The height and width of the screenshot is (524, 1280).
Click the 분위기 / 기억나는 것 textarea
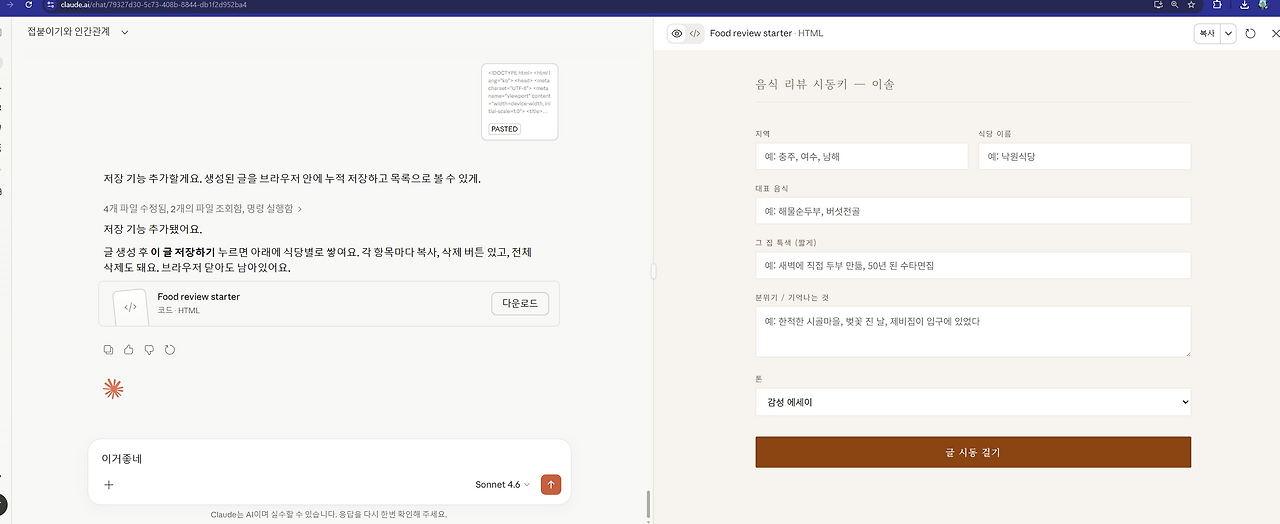tap(973, 332)
